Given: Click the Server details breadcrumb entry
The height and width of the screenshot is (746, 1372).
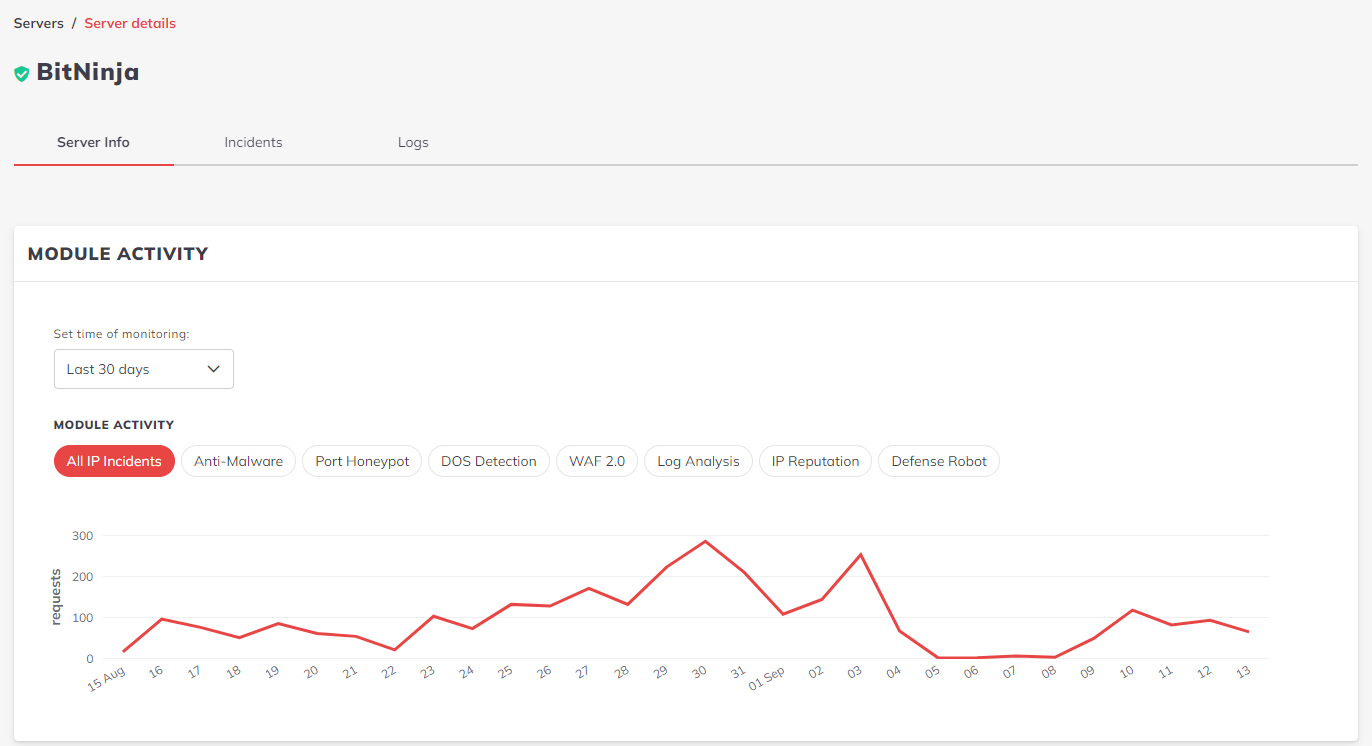Looking at the screenshot, I should click(x=130, y=22).
